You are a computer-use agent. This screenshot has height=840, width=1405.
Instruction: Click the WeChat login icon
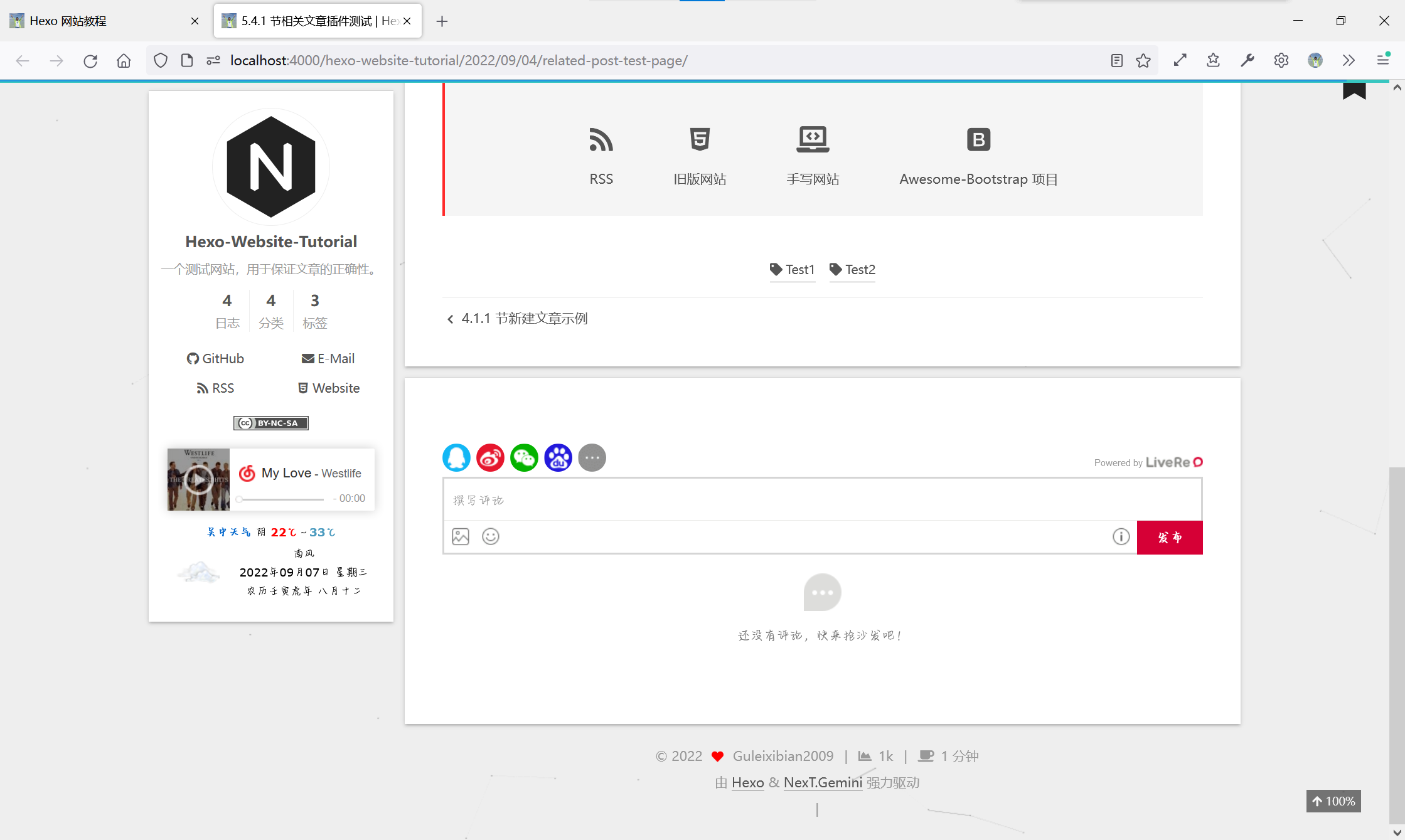(x=524, y=457)
